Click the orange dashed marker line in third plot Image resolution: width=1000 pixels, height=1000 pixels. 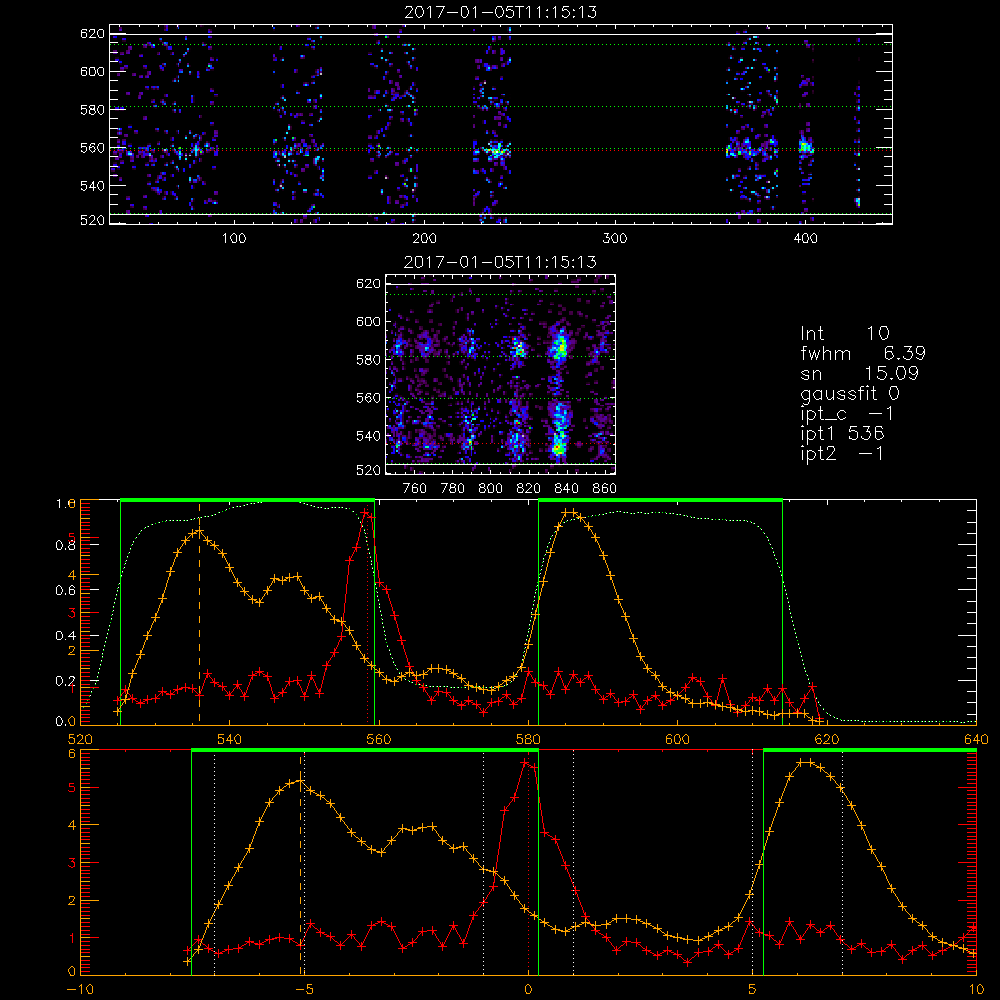pyautogui.click(x=200, y=612)
